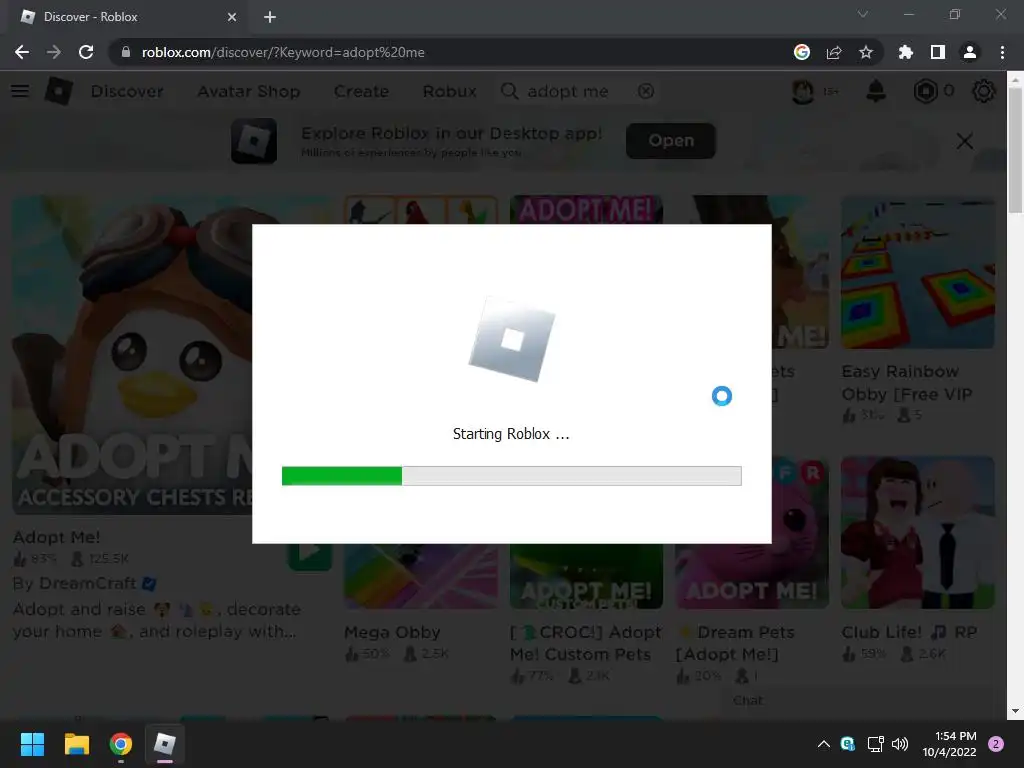Open the Robux balance icon
This screenshot has height=768, width=1024.
pos(925,91)
